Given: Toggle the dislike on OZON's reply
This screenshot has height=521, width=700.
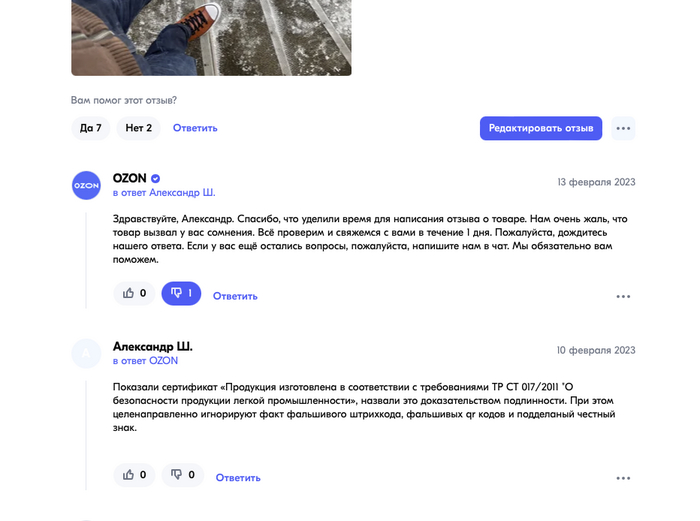Looking at the screenshot, I should (181, 294).
